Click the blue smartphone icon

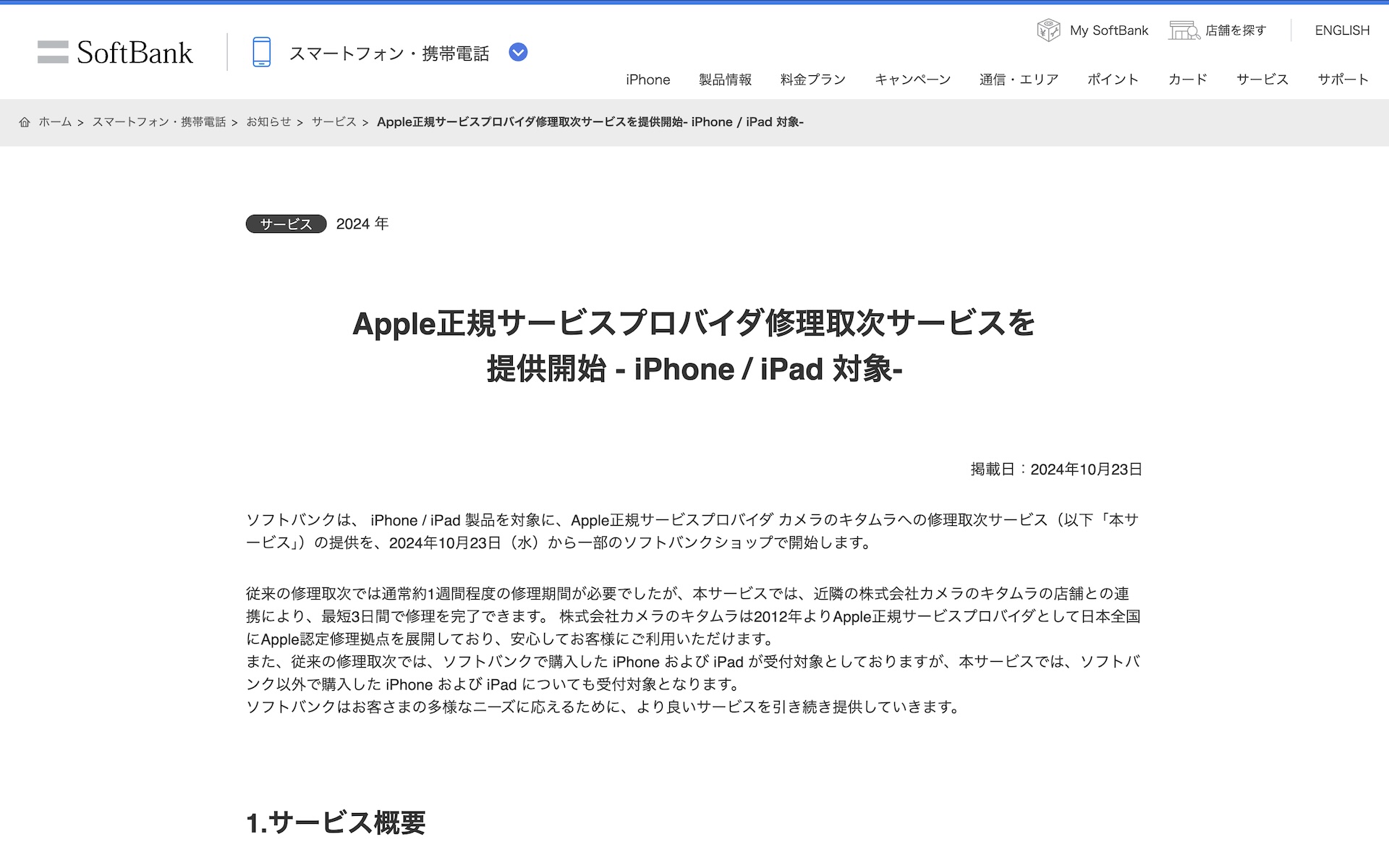pos(262,52)
